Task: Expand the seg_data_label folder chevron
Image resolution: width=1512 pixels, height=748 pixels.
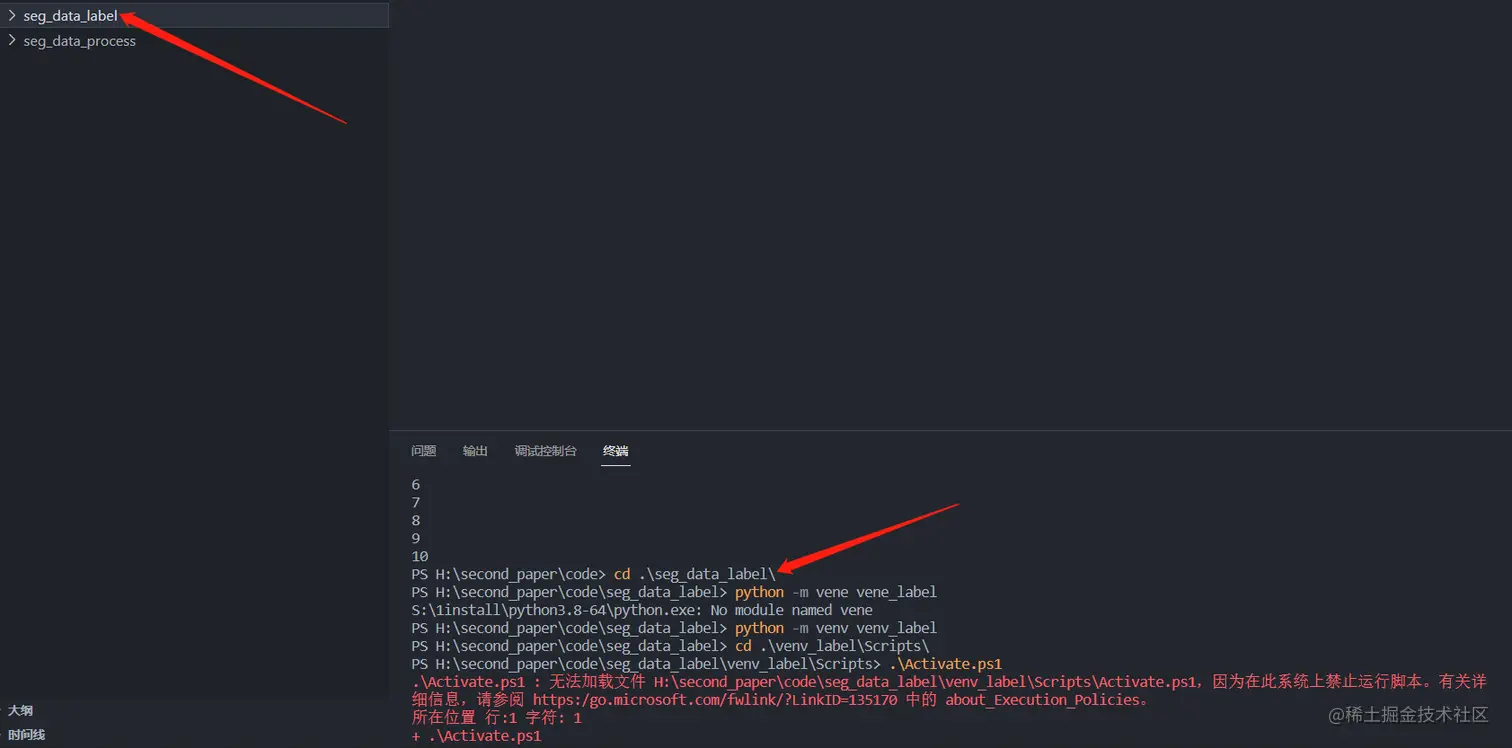Action: click(x=12, y=15)
